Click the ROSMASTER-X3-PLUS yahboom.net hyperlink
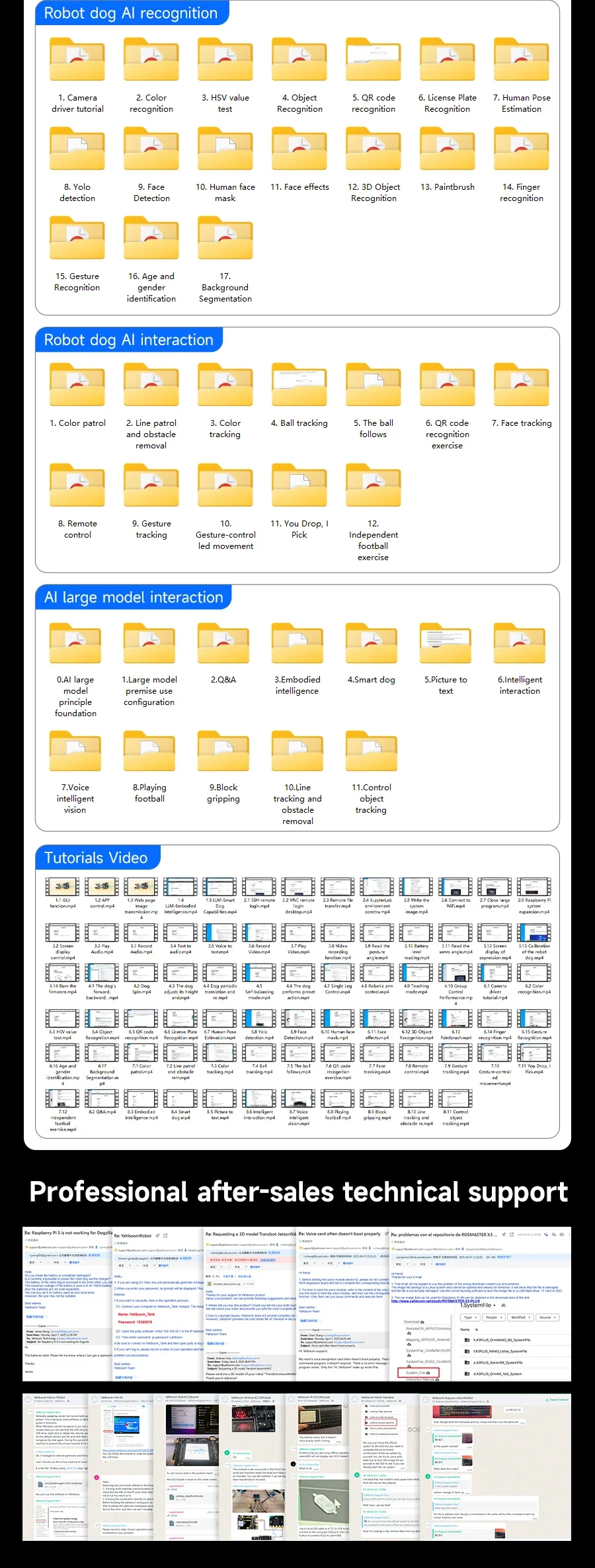 435,1301
